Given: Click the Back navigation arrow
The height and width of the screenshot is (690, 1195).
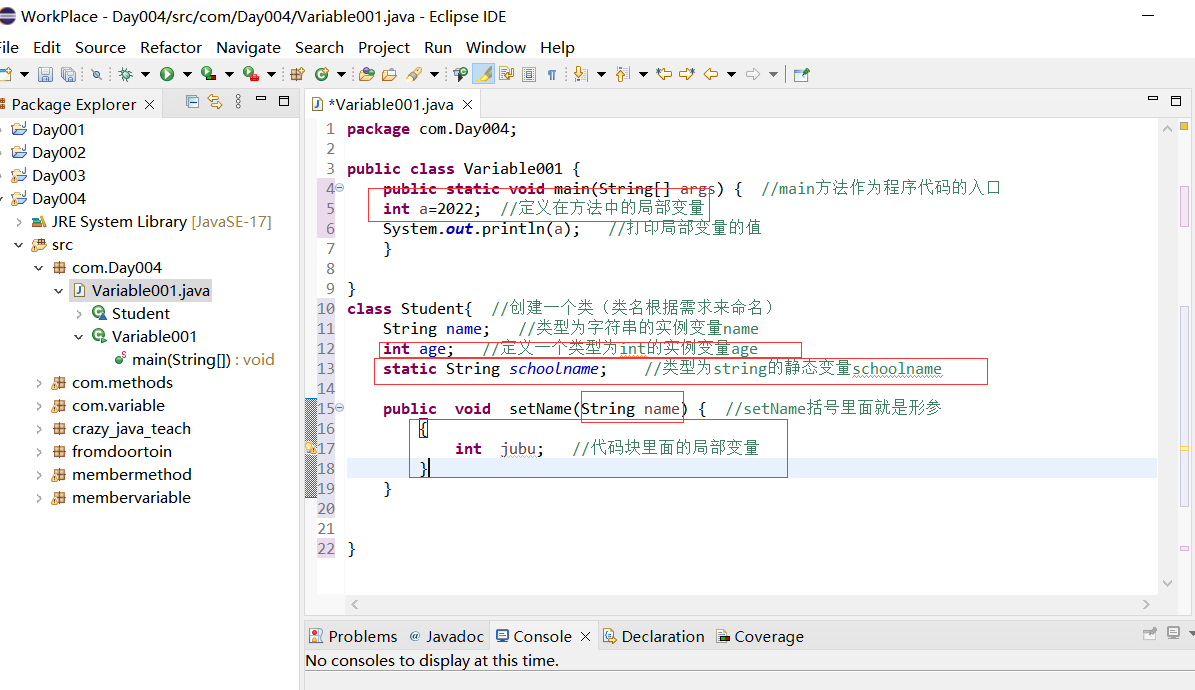Looking at the screenshot, I should [x=709, y=74].
